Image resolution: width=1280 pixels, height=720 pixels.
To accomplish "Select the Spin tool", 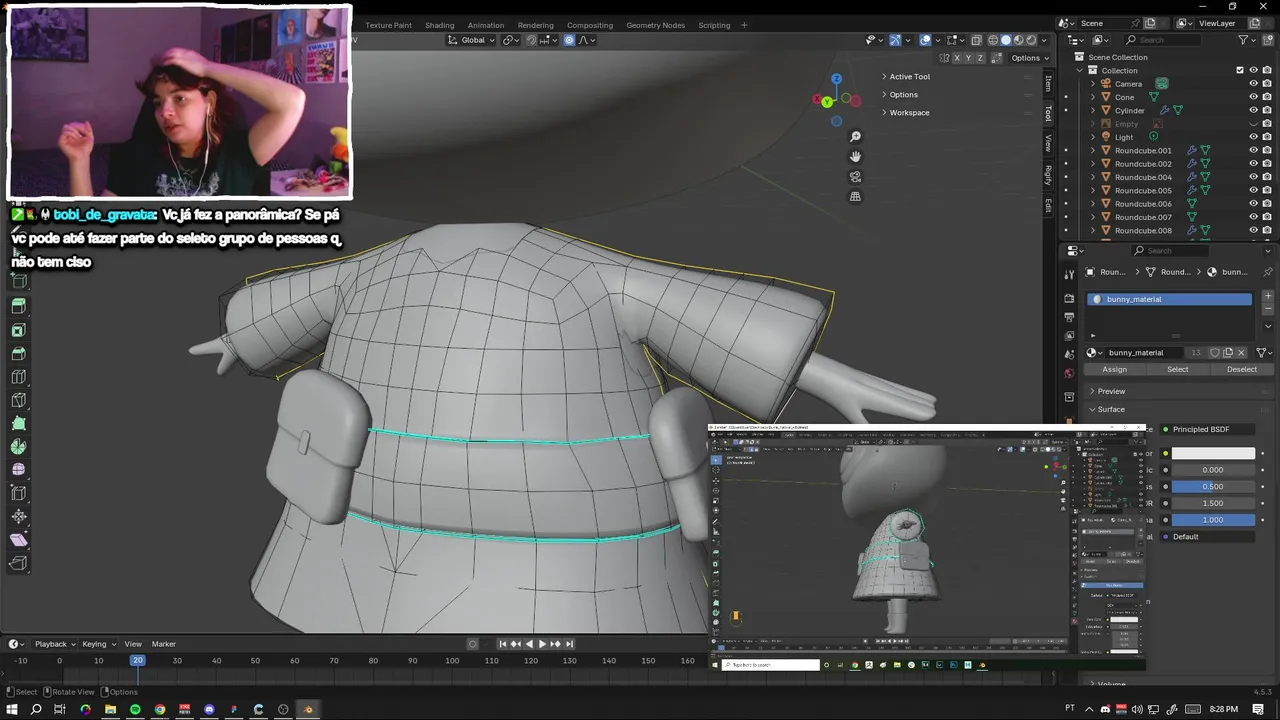I will (18, 446).
